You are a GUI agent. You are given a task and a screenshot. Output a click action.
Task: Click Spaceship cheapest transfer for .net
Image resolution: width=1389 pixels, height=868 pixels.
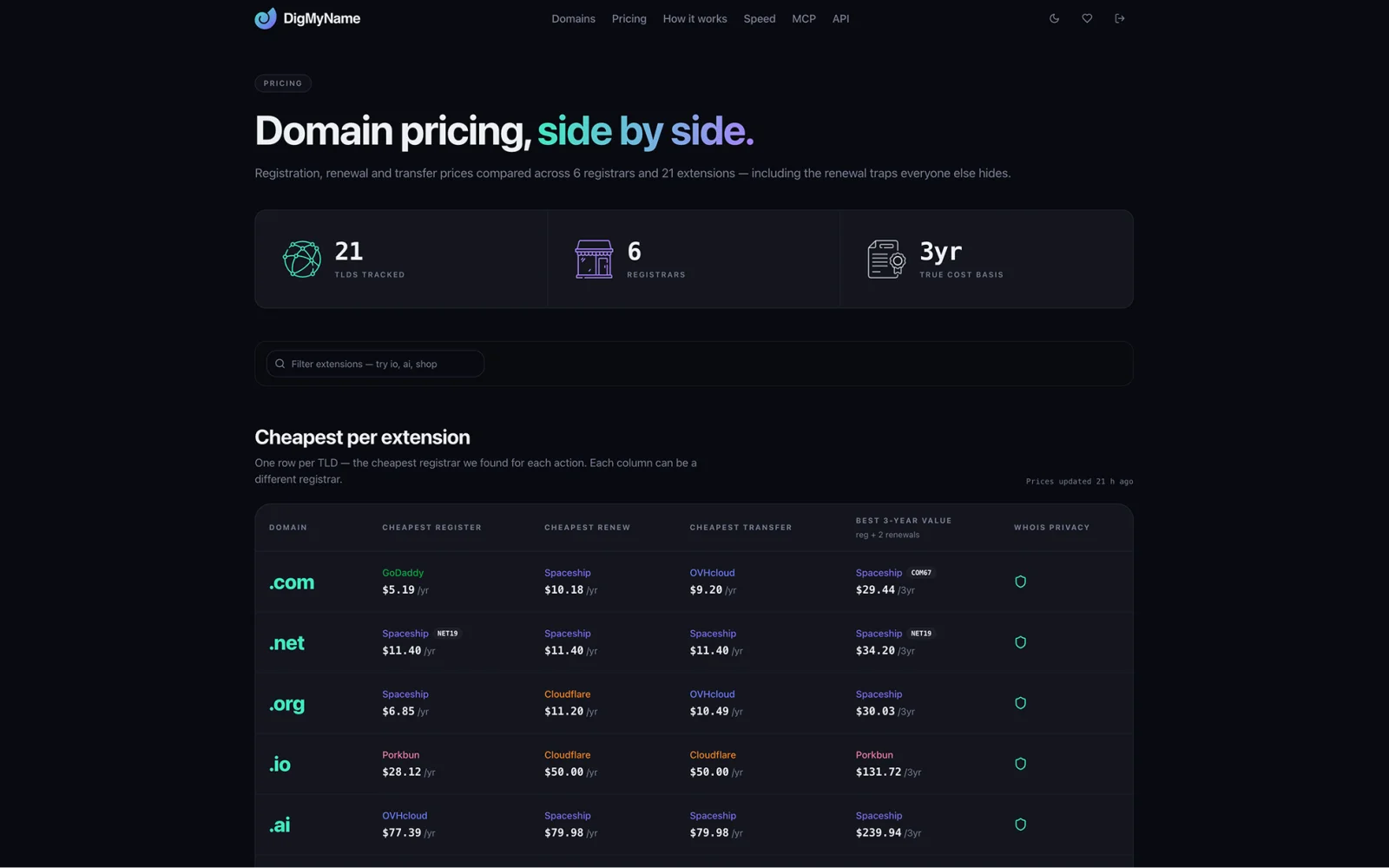tap(713, 634)
